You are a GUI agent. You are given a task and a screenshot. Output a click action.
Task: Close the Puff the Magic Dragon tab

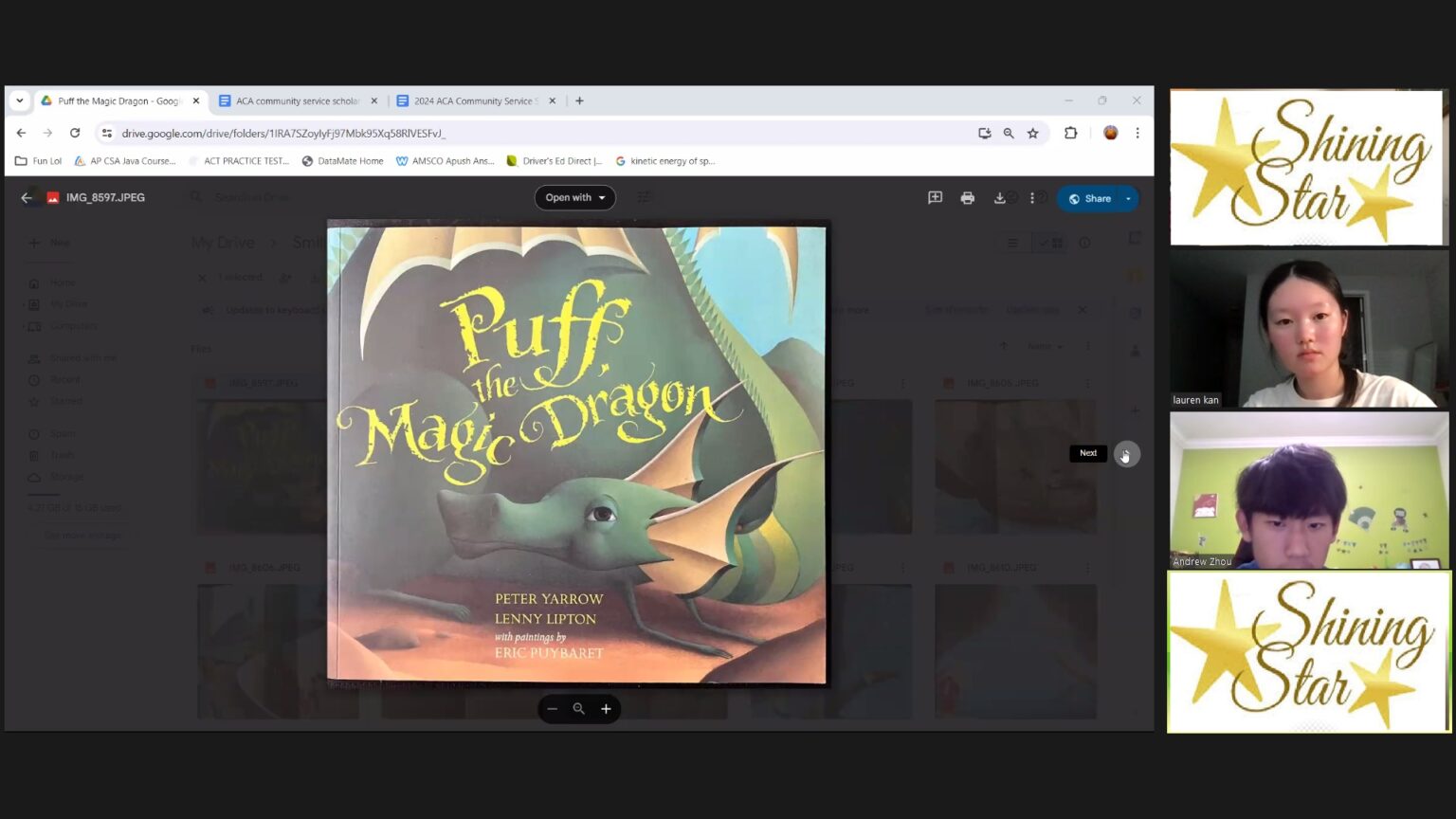(x=196, y=100)
